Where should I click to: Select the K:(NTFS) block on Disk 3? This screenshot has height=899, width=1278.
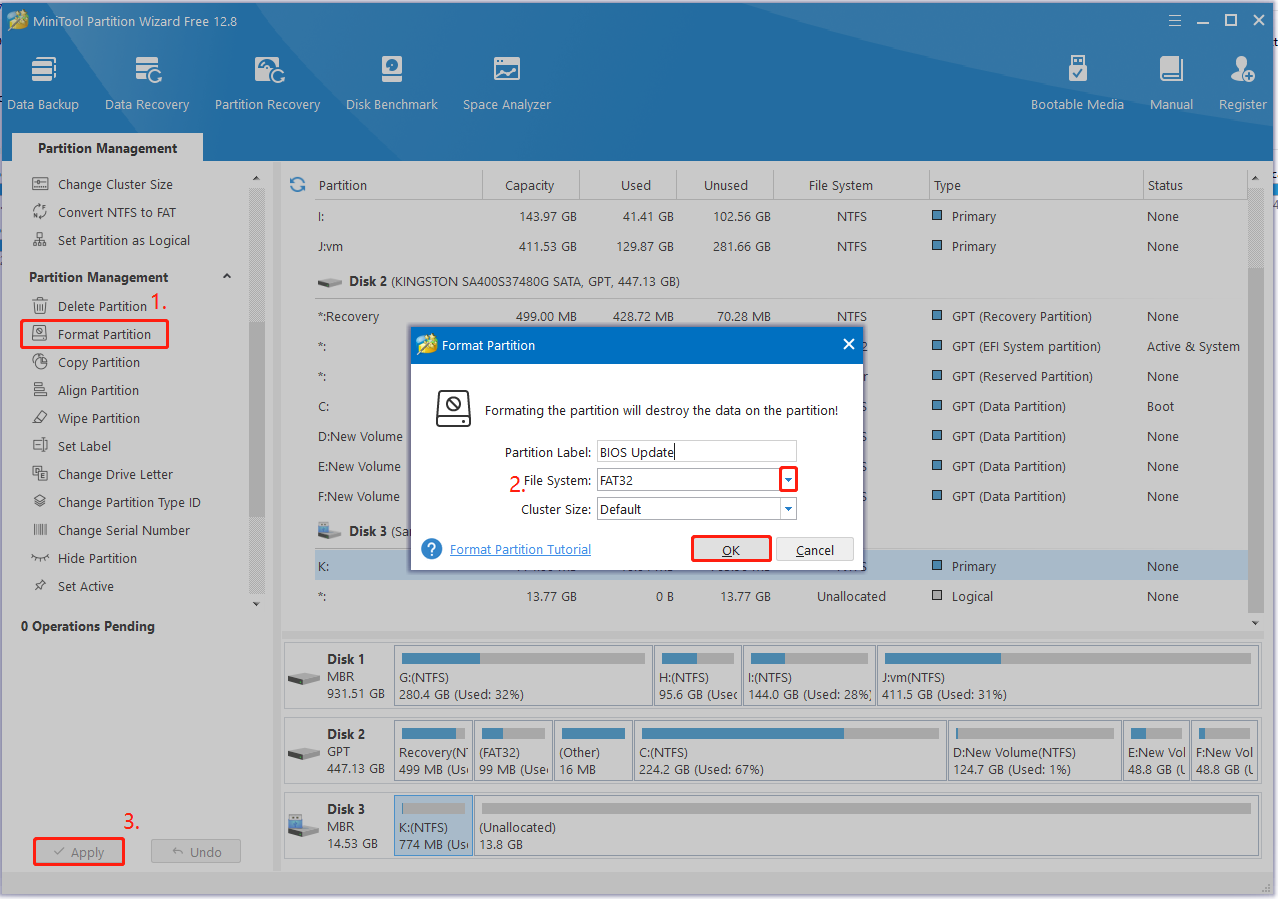click(x=433, y=826)
